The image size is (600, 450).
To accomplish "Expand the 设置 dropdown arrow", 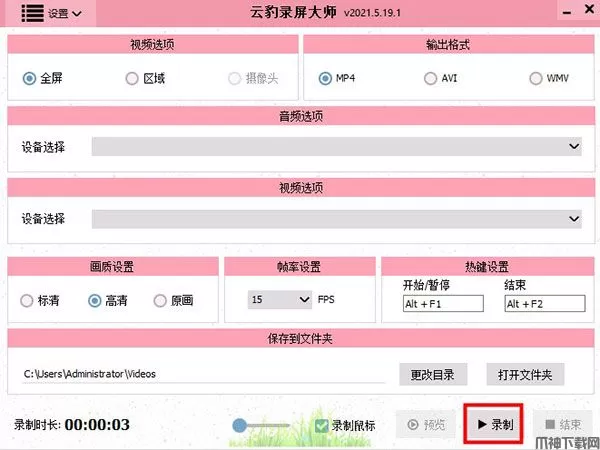I will tap(77, 14).
